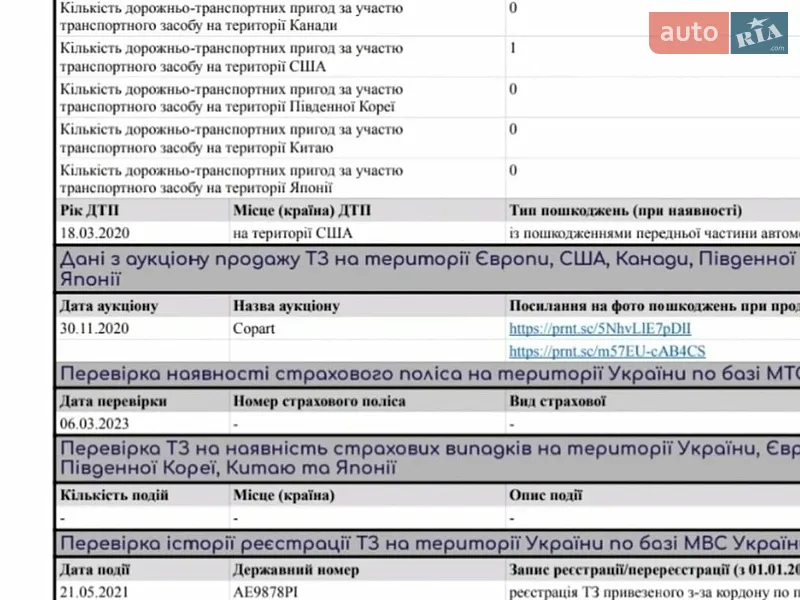The height and width of the screenshot is (600, 800).
Task: Click the 'реєстрація ТЗ привезеного з-за кордону' cell
Action: point(655,592)
